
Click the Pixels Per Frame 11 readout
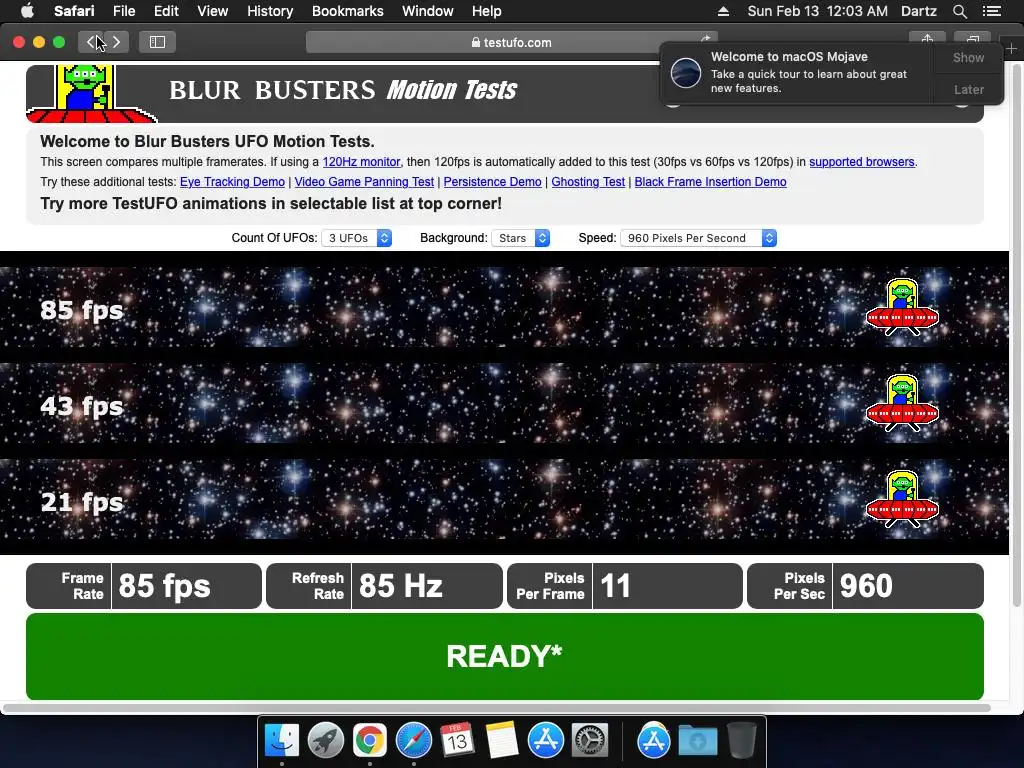coord(625,586)
